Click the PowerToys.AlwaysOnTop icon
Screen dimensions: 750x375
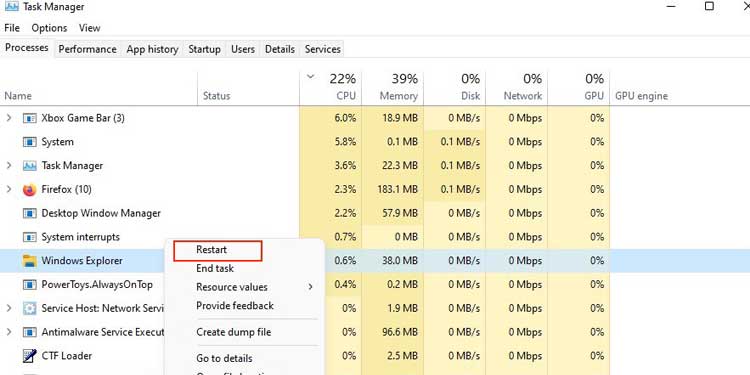pos(30,285)
